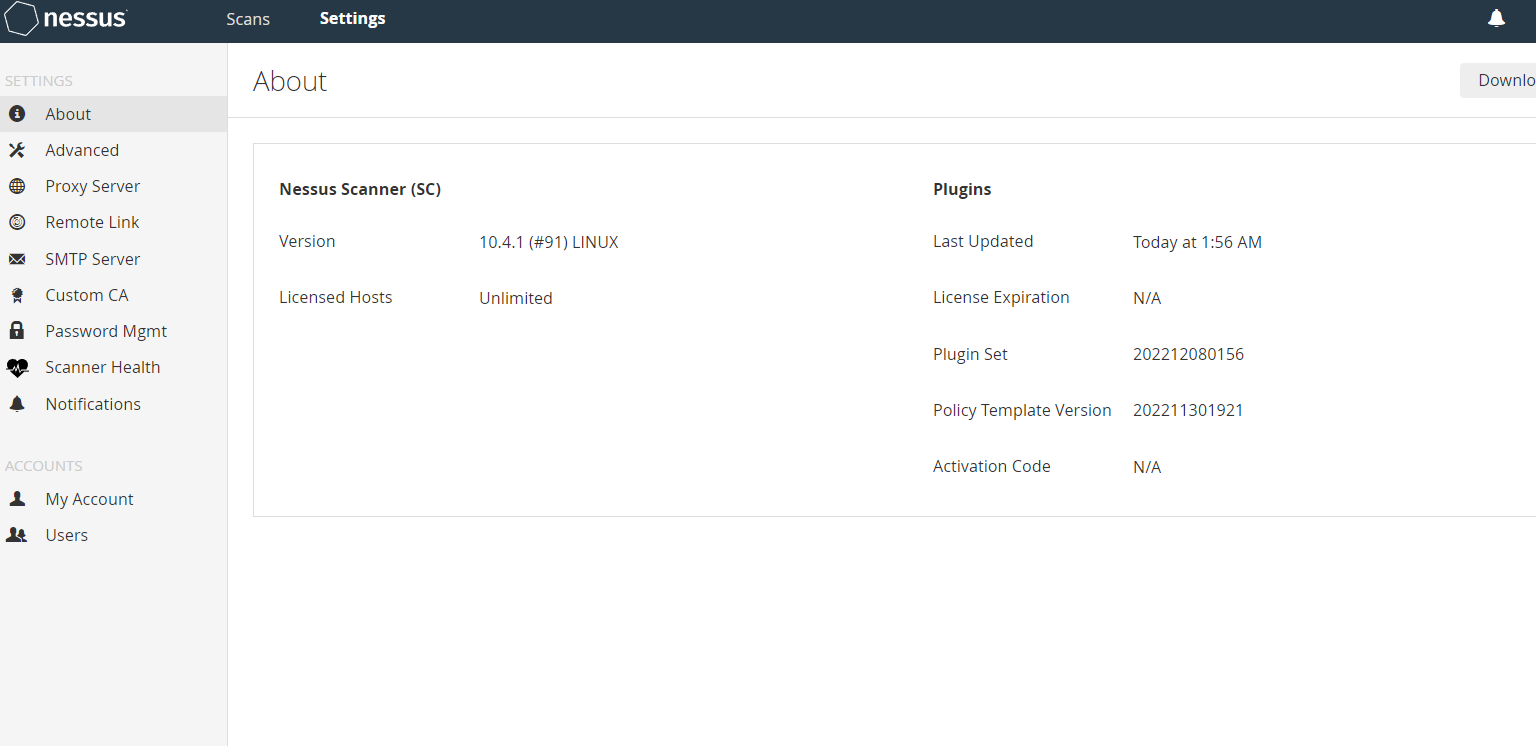The image size is (1536, 746).
Task: Click the Activation Code N/A value
Action: click(1147, 467)
